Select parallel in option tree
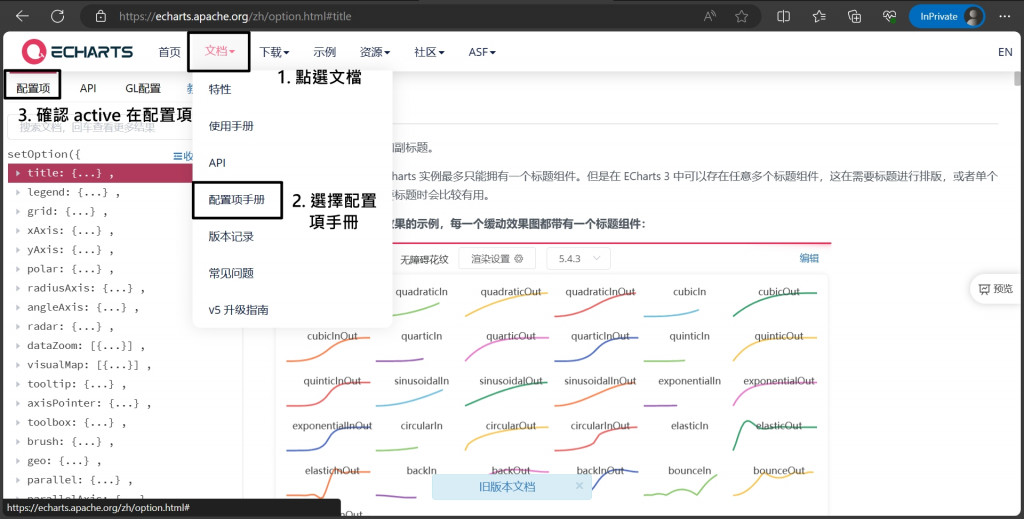 (80, 479)
